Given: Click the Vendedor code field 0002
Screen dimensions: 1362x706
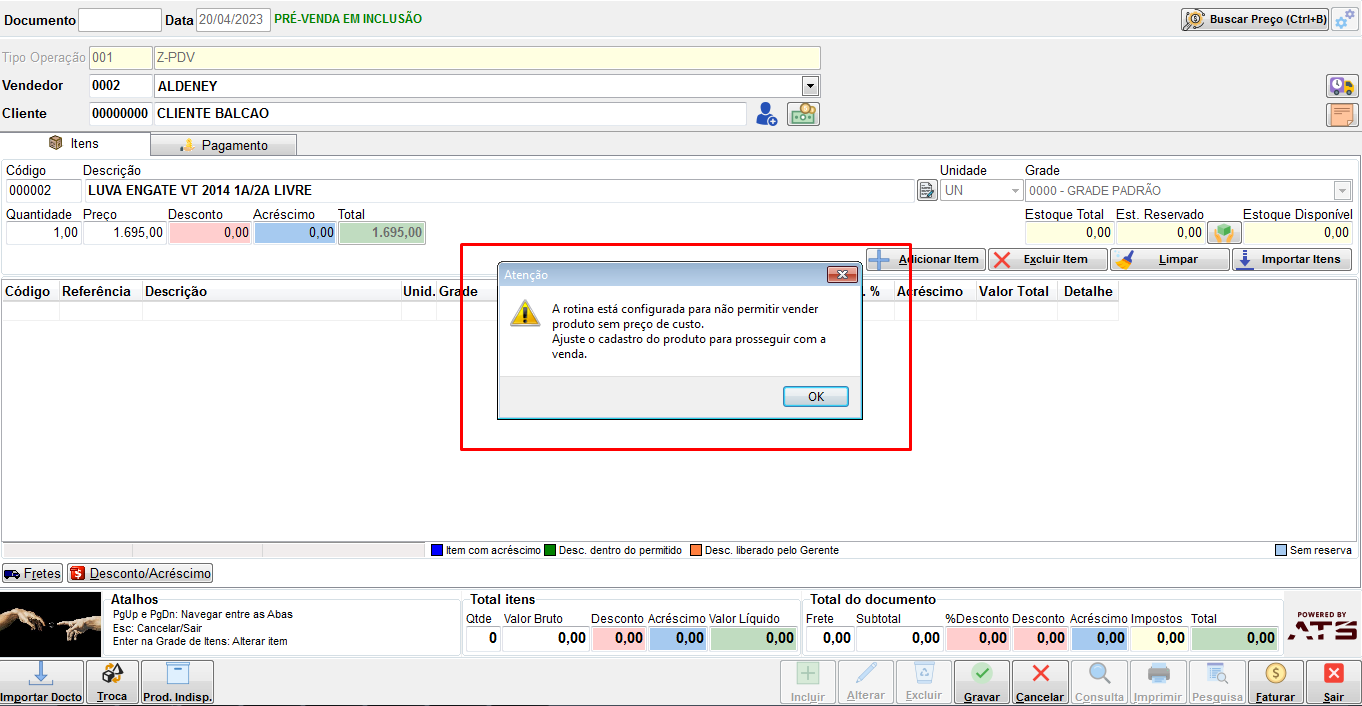Looking at the screenshot, I should coord(120,86).
